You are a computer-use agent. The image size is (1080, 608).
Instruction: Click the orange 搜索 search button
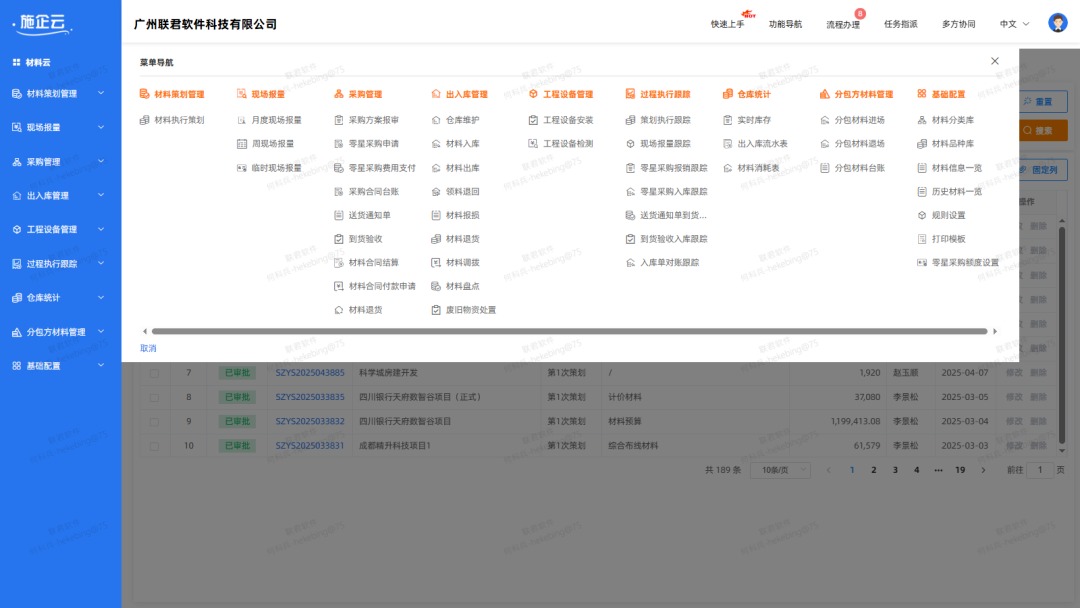coord(1045,130)
